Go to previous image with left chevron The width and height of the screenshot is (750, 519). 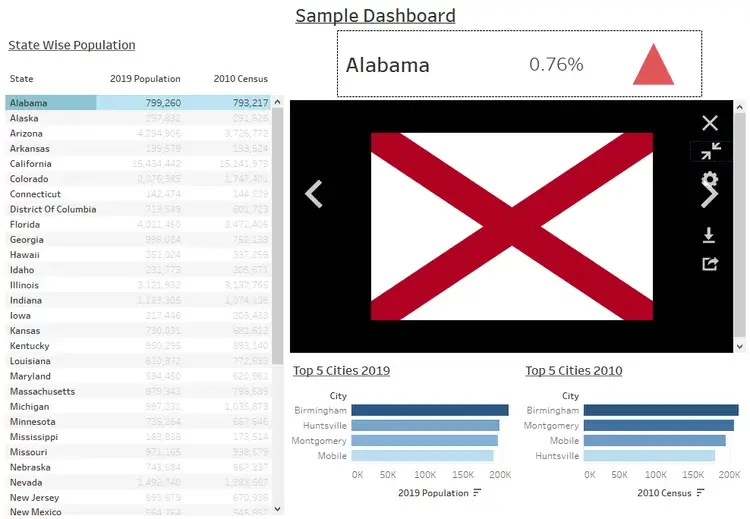point(314,194)
